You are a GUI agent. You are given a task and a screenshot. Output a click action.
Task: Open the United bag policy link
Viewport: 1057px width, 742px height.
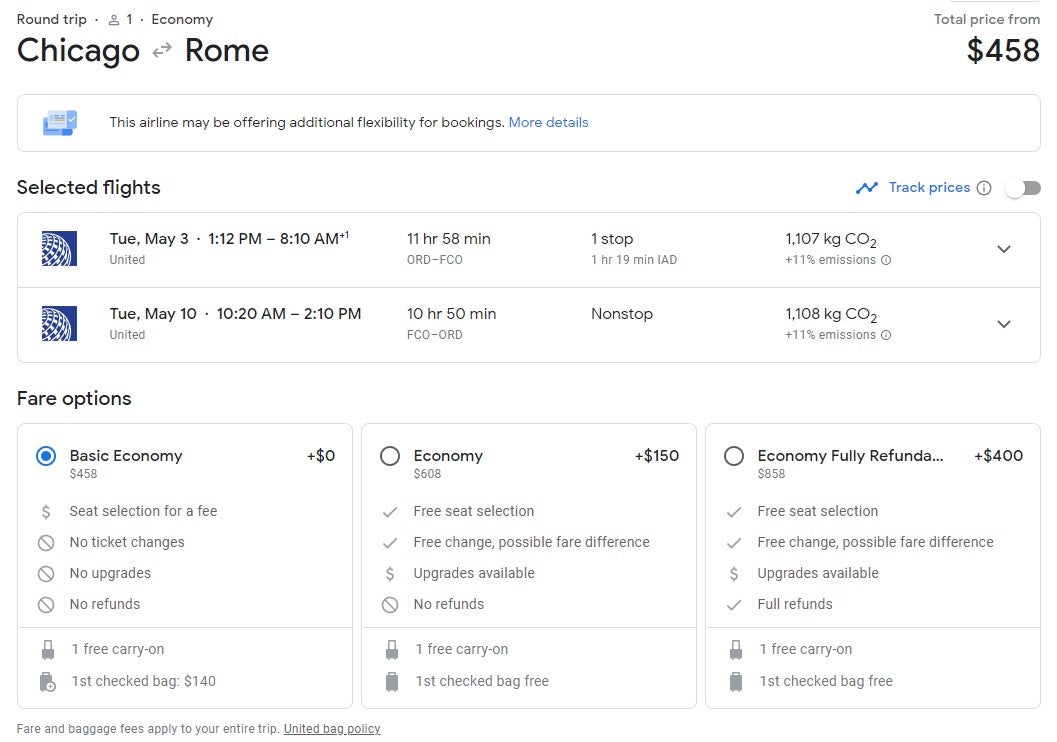[331, 728]
